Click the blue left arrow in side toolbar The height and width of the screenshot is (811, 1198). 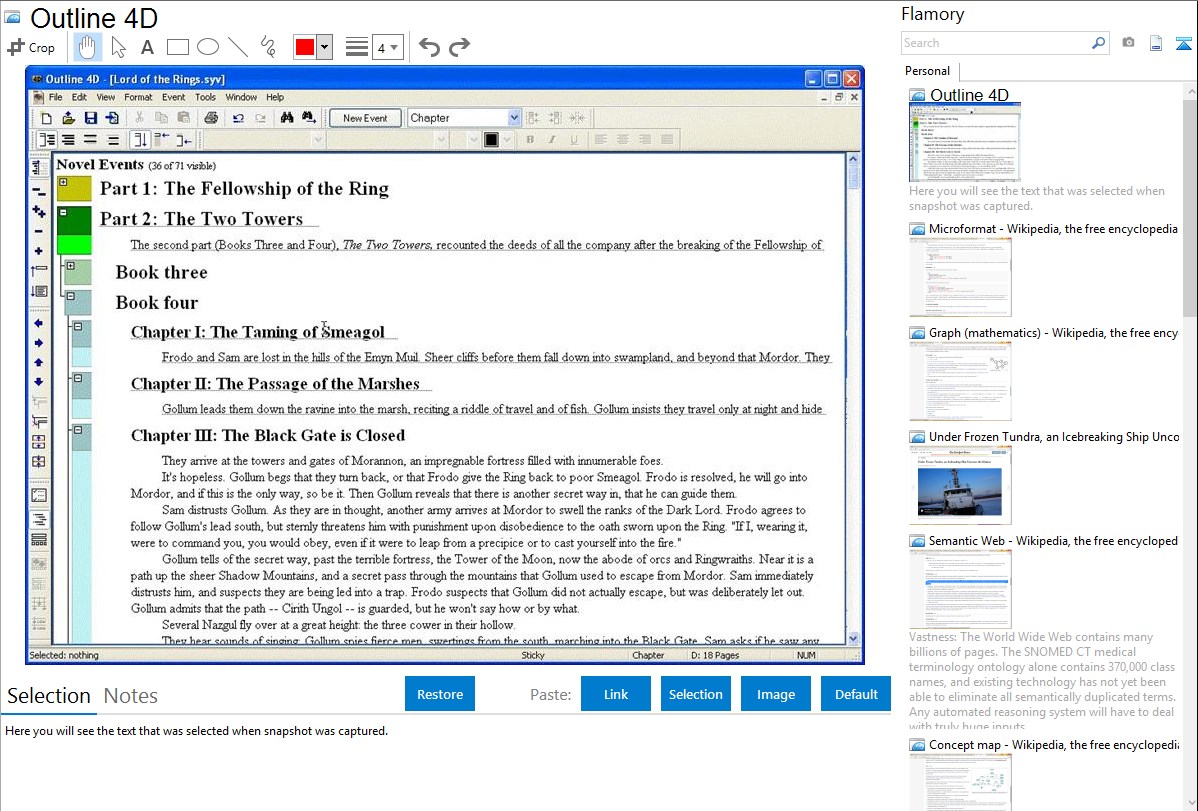[x=38, y=323]
